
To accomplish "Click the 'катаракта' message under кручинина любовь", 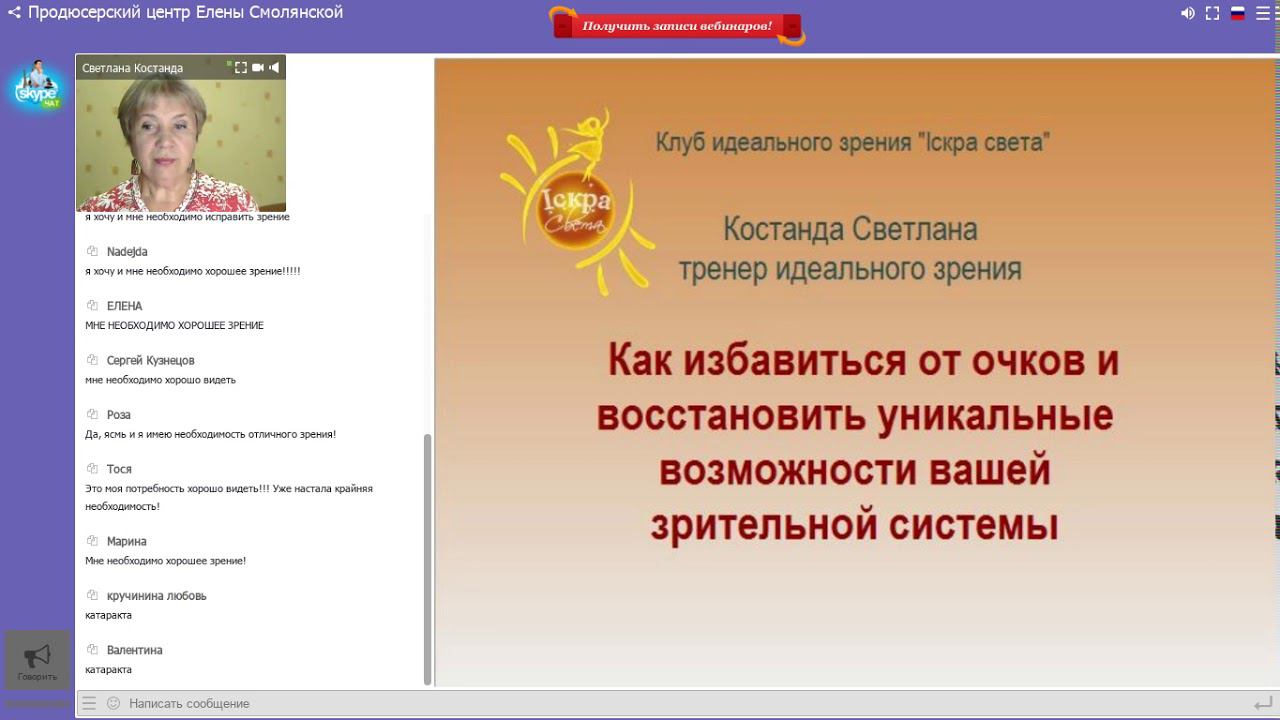I will (109, 616).
